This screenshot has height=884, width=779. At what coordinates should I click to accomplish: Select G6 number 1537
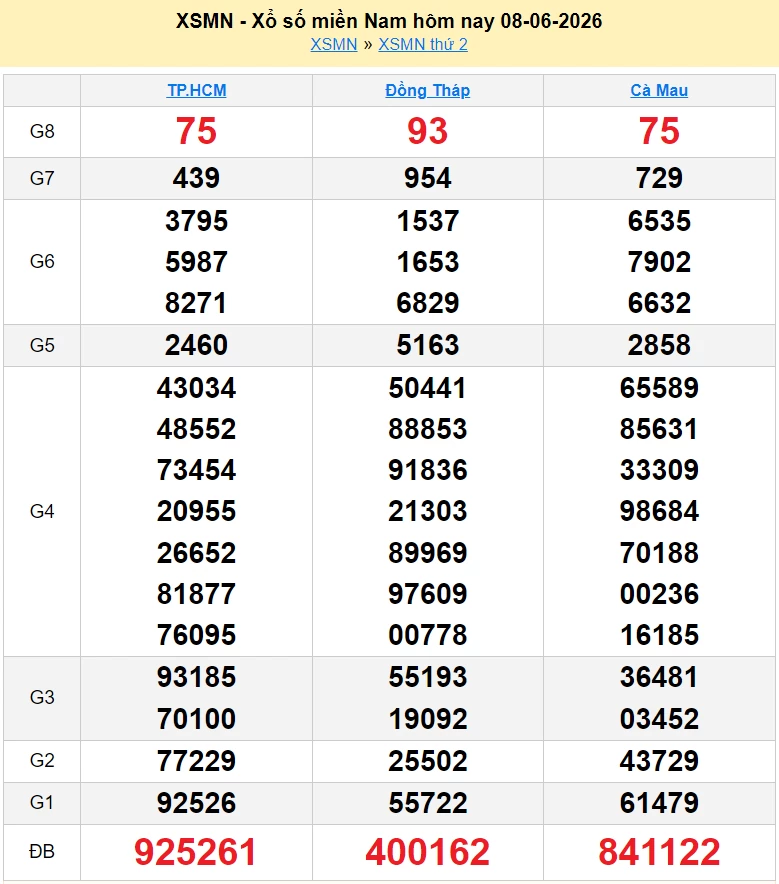[x=427, y=220]
